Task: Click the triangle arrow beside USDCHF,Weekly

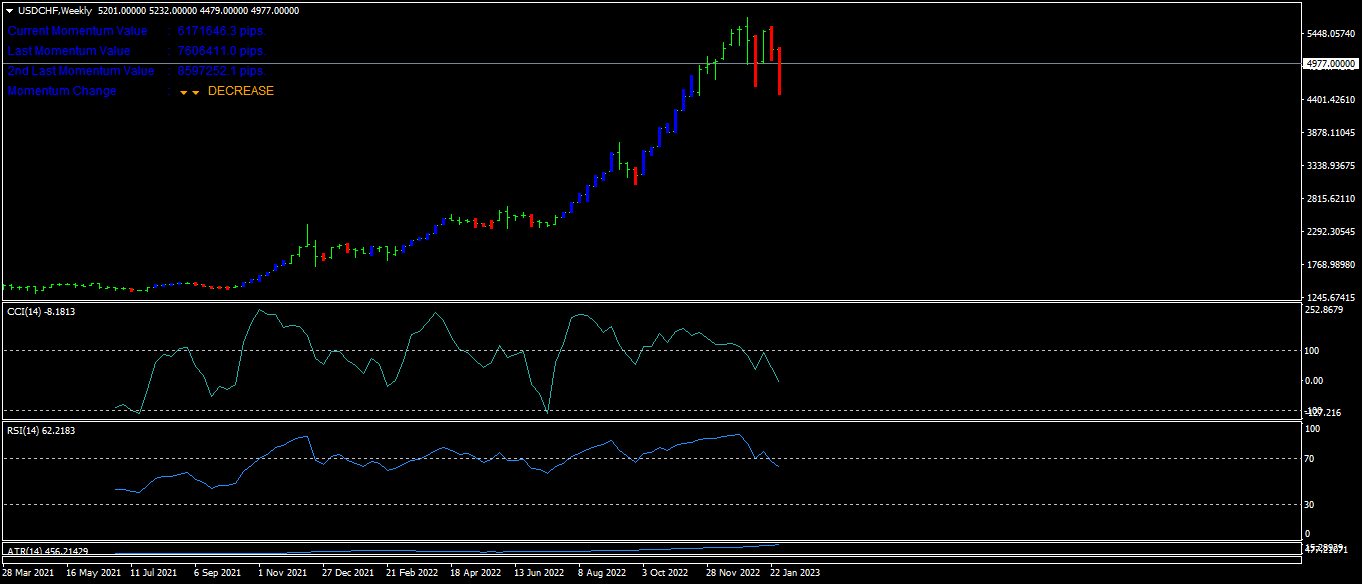Action: (x=9, y=10)
